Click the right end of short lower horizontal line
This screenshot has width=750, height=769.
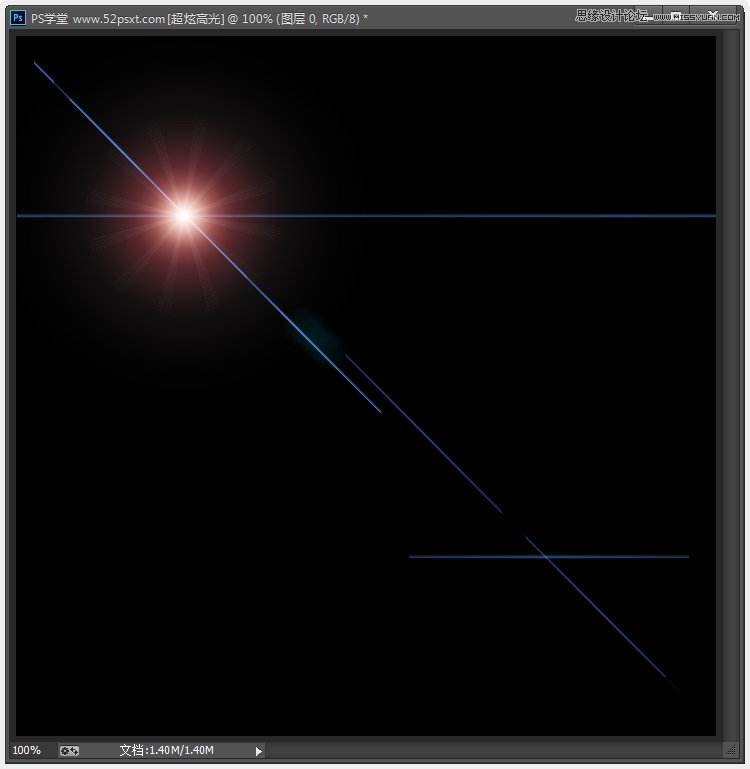pos(686,556)
